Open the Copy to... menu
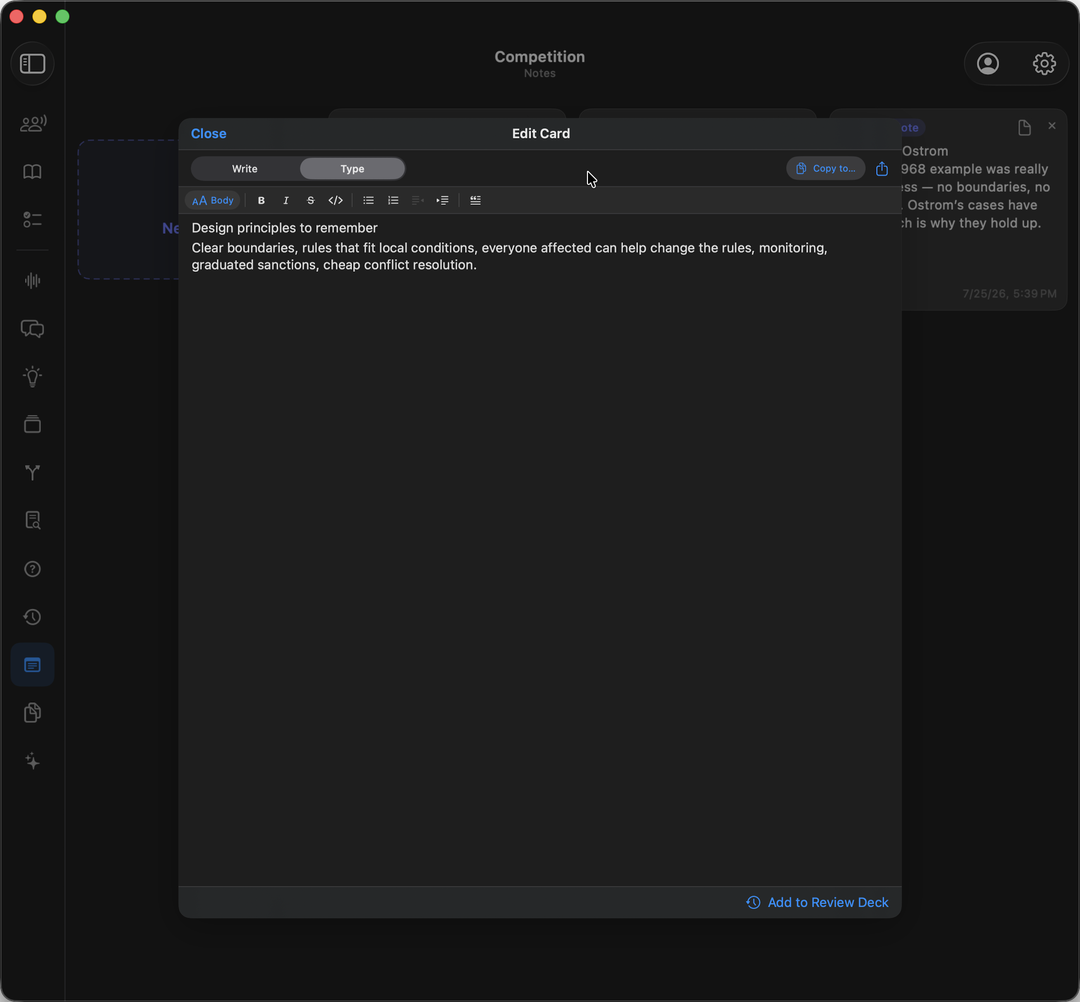Image resolution: width=1080 pixels, height=1002 pixels. 825,169
